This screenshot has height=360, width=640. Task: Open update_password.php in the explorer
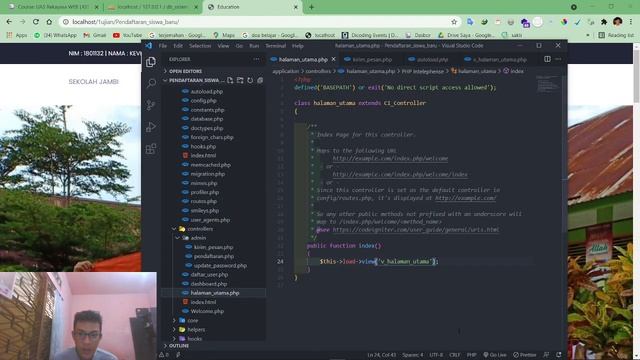click(220, 265)
